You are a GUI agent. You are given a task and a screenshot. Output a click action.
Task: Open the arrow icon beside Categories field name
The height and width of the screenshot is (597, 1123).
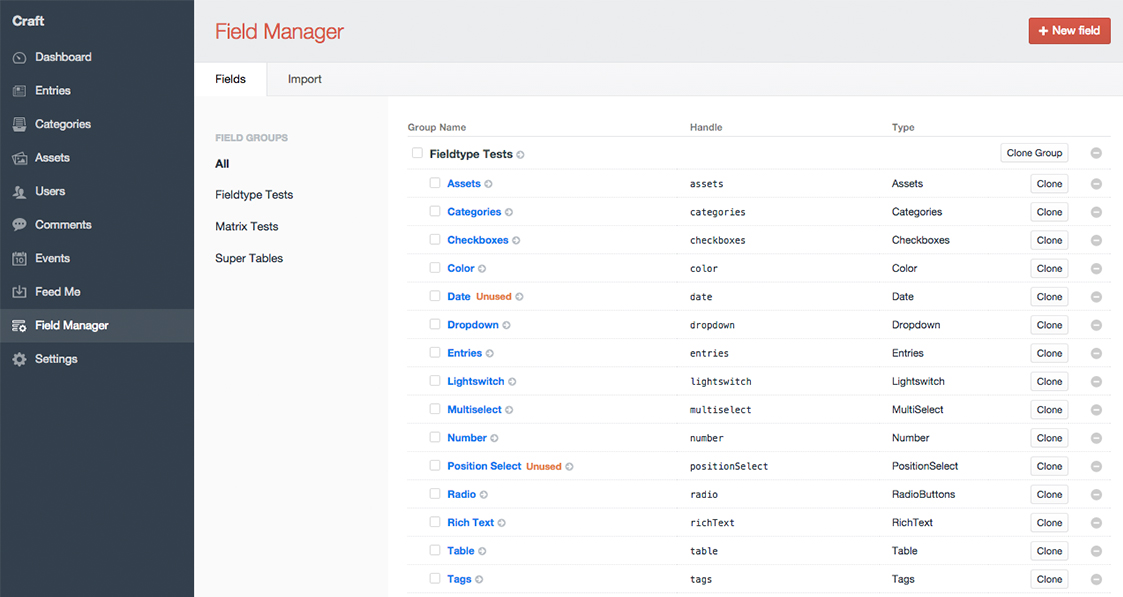(x=509, y=213)
